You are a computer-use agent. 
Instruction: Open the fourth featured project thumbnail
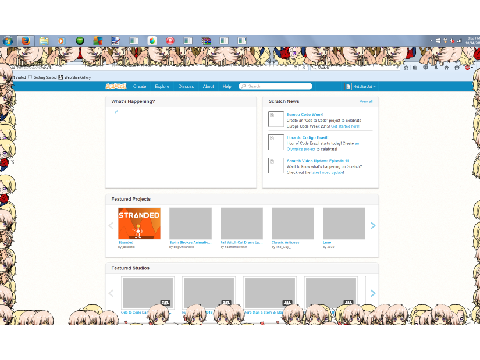tap(293, 223)
